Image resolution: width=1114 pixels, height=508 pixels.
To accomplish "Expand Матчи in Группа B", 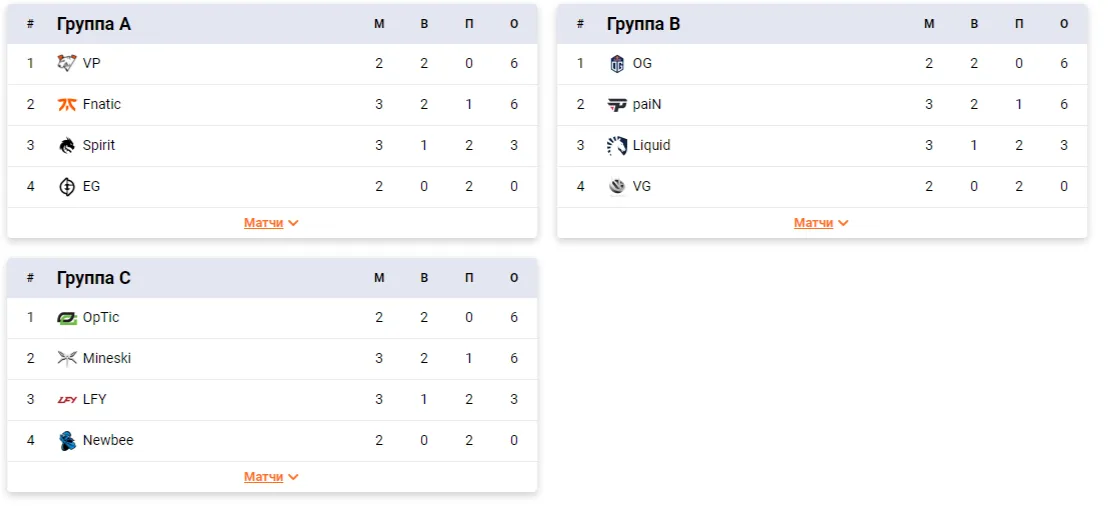I will (x=821, y=223).
